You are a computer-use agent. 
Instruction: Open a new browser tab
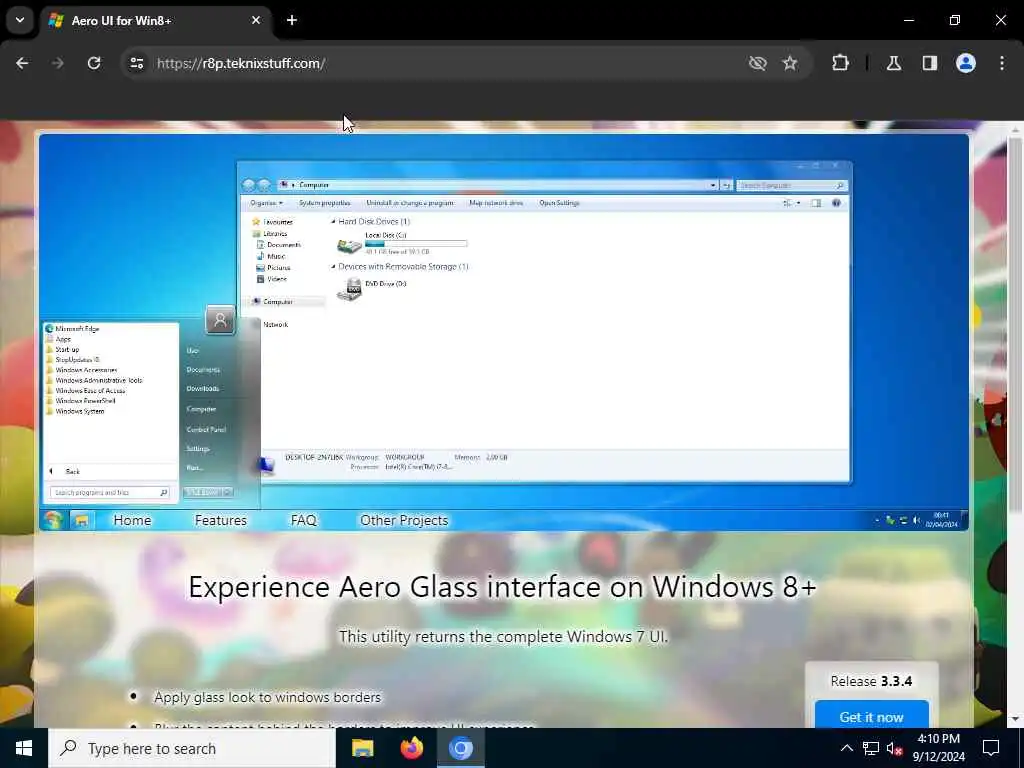[x=292, y=20]
